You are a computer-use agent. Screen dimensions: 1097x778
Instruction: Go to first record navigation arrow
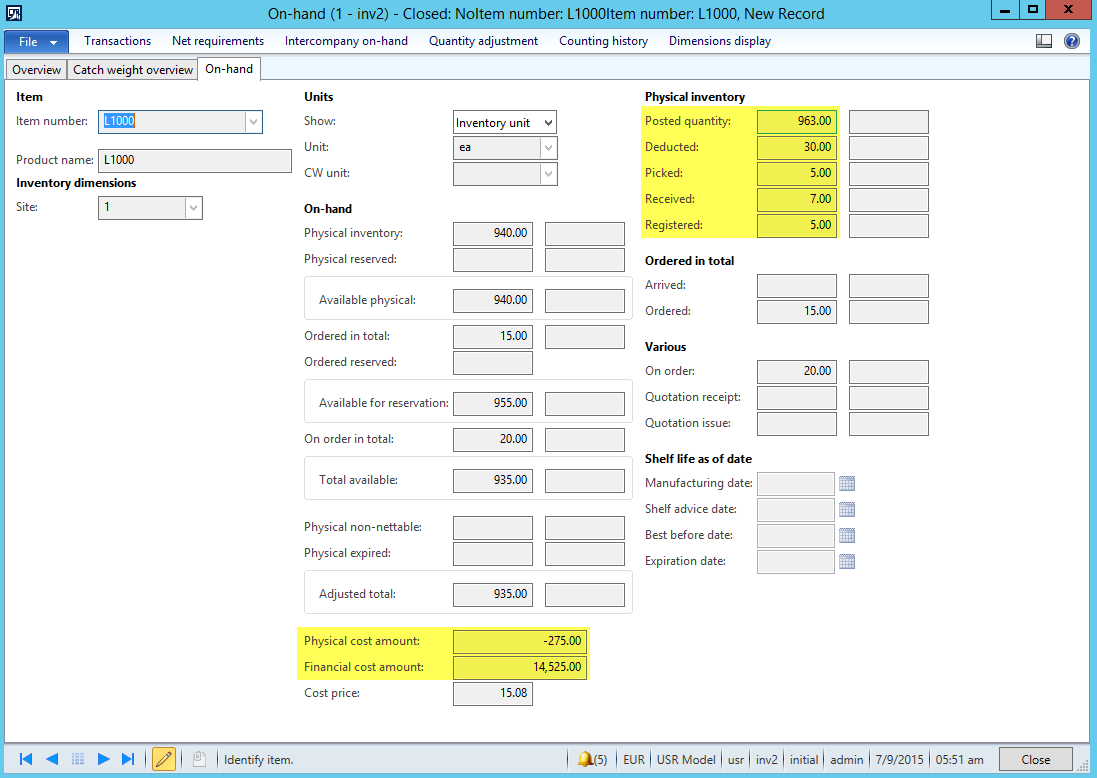[x=26, y=759]
